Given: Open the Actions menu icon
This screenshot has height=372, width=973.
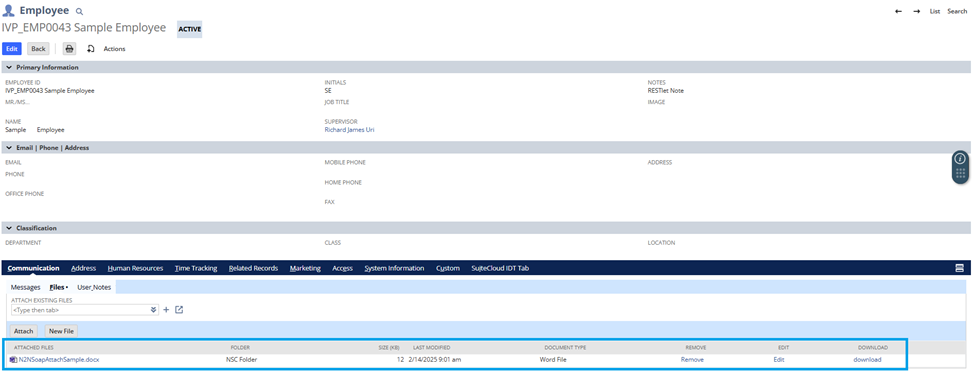Looking at the screenshot, I should pyautogui.click(x=91, y=48).
